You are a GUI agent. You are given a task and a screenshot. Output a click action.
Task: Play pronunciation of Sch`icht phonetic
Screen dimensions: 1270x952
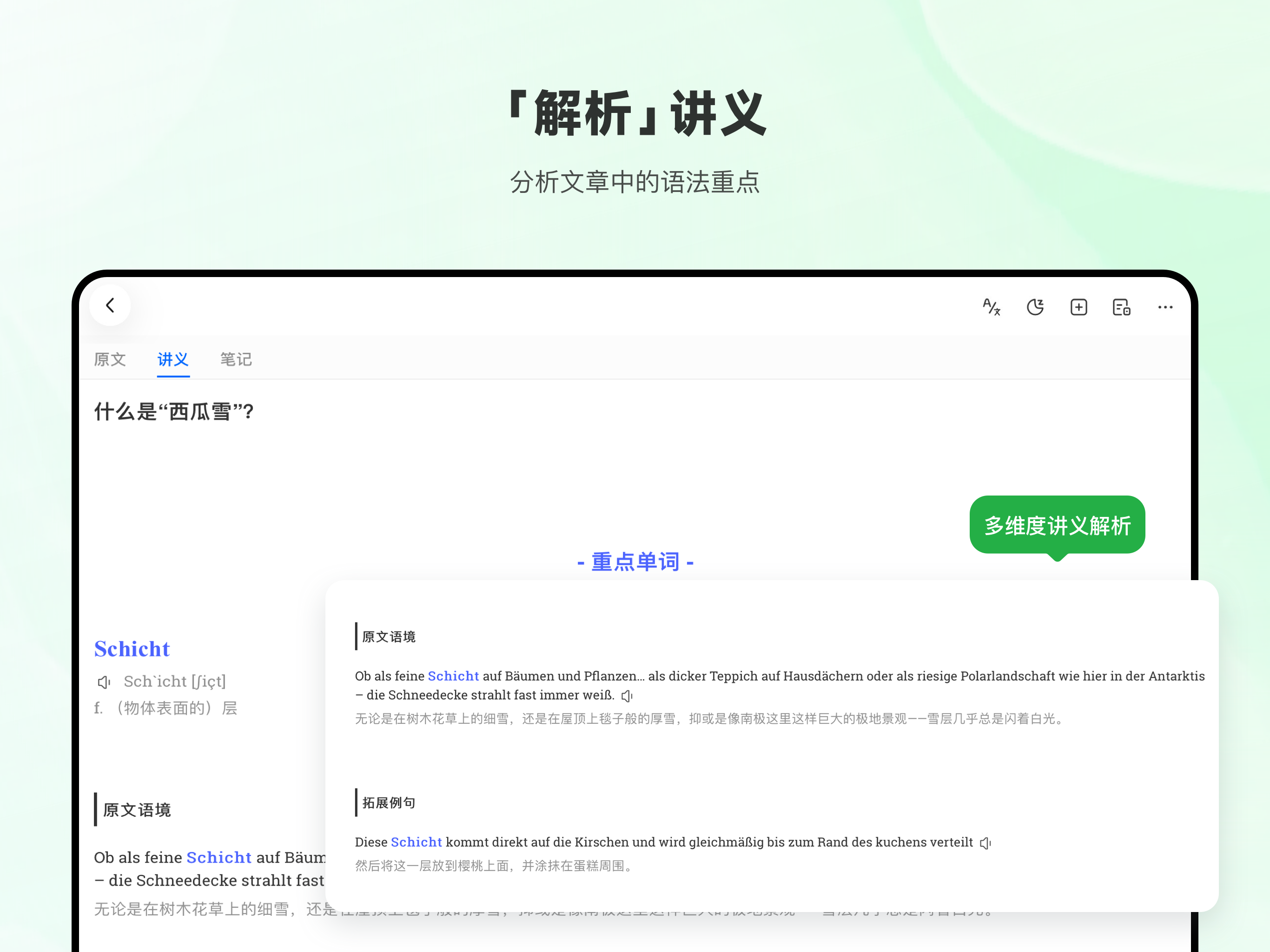104,682
